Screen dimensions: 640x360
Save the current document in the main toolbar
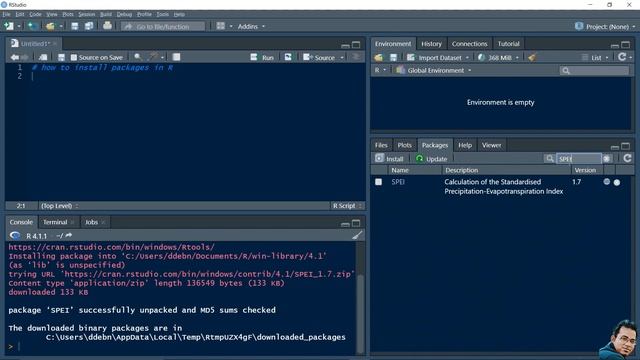point(75,27)
